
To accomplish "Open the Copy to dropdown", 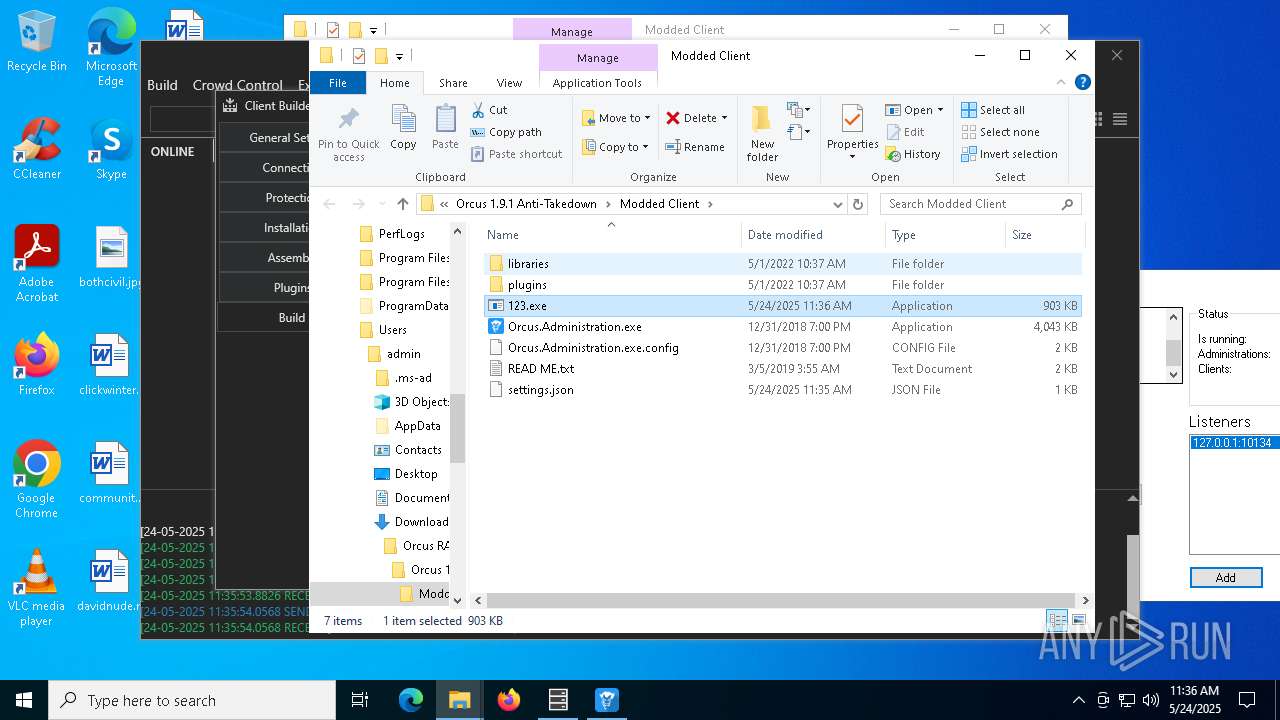I will pyautogui.click(x=616, y=147).
